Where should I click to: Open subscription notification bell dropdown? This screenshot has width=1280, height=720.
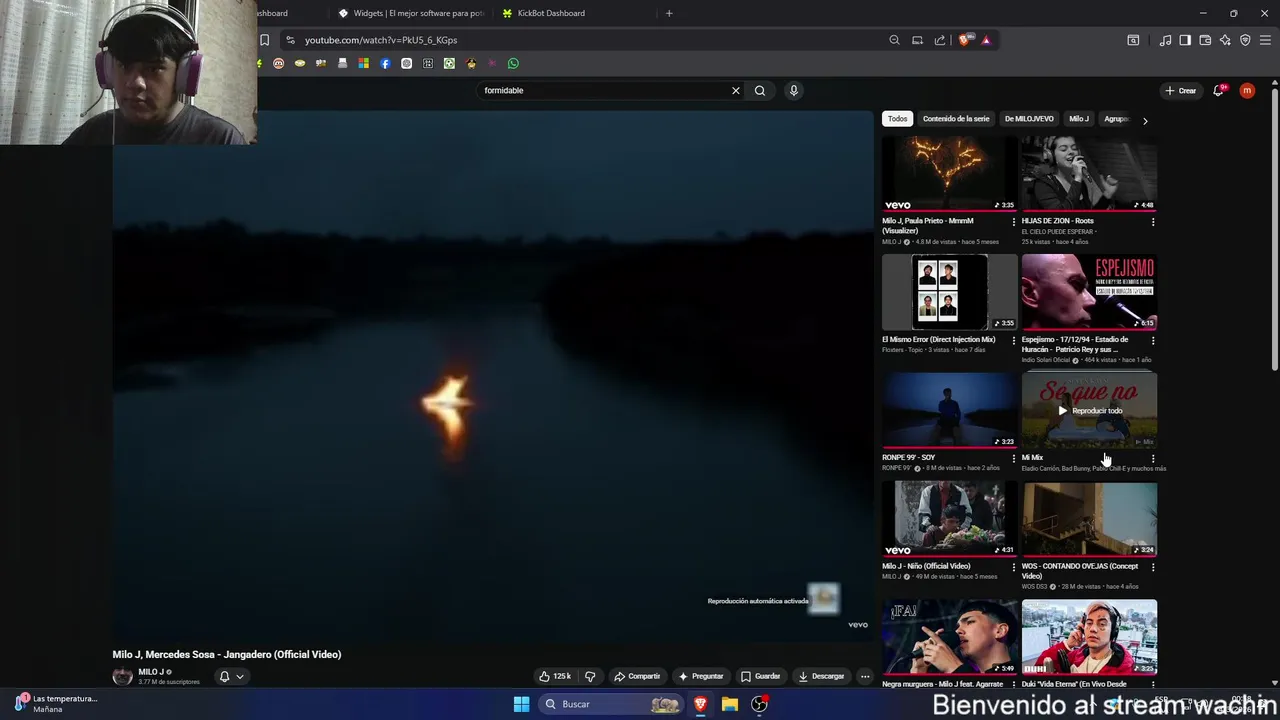[231, 676]
